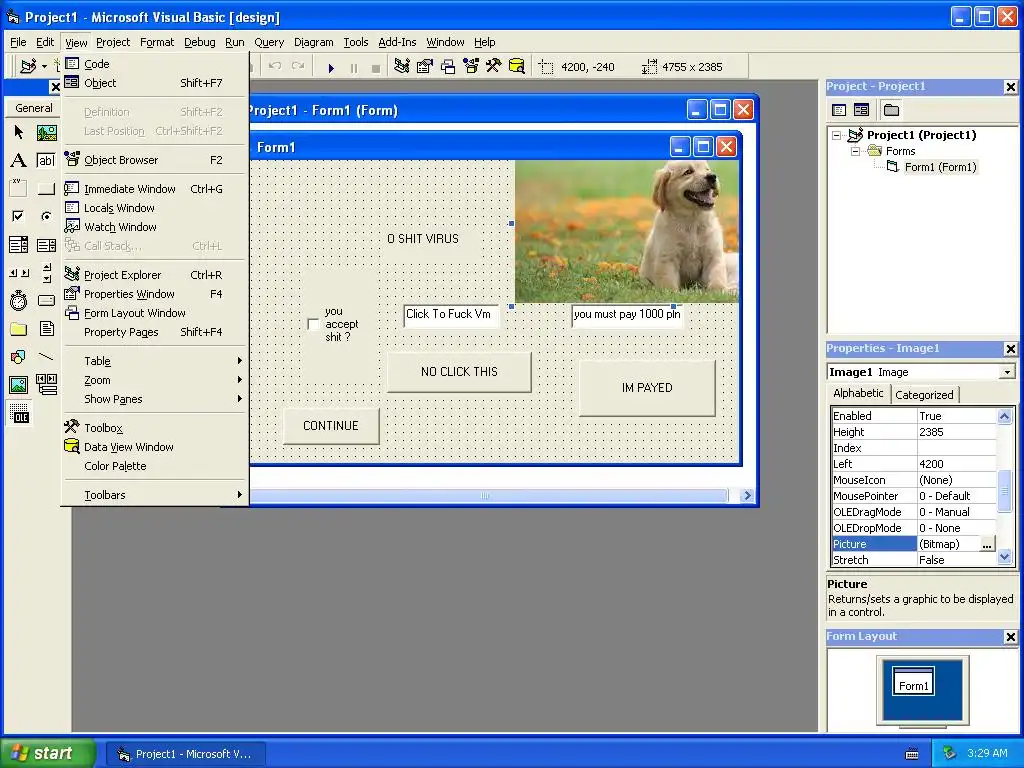The width and height of the screenshot is (1024, 768).
Task: Click the properties list scroll-down arrow
Action: pos(1004,557)
